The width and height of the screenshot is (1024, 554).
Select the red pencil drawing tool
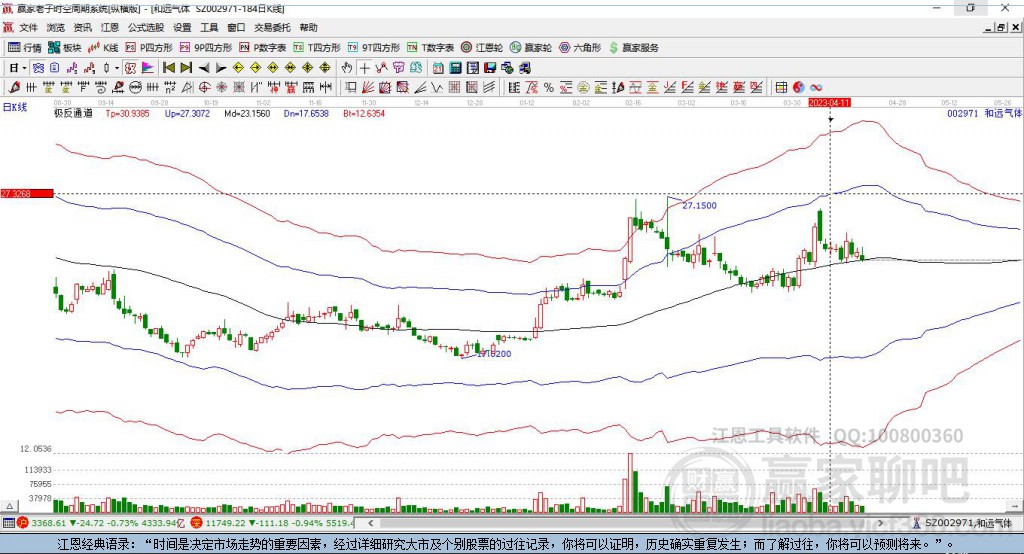[14, 88]
